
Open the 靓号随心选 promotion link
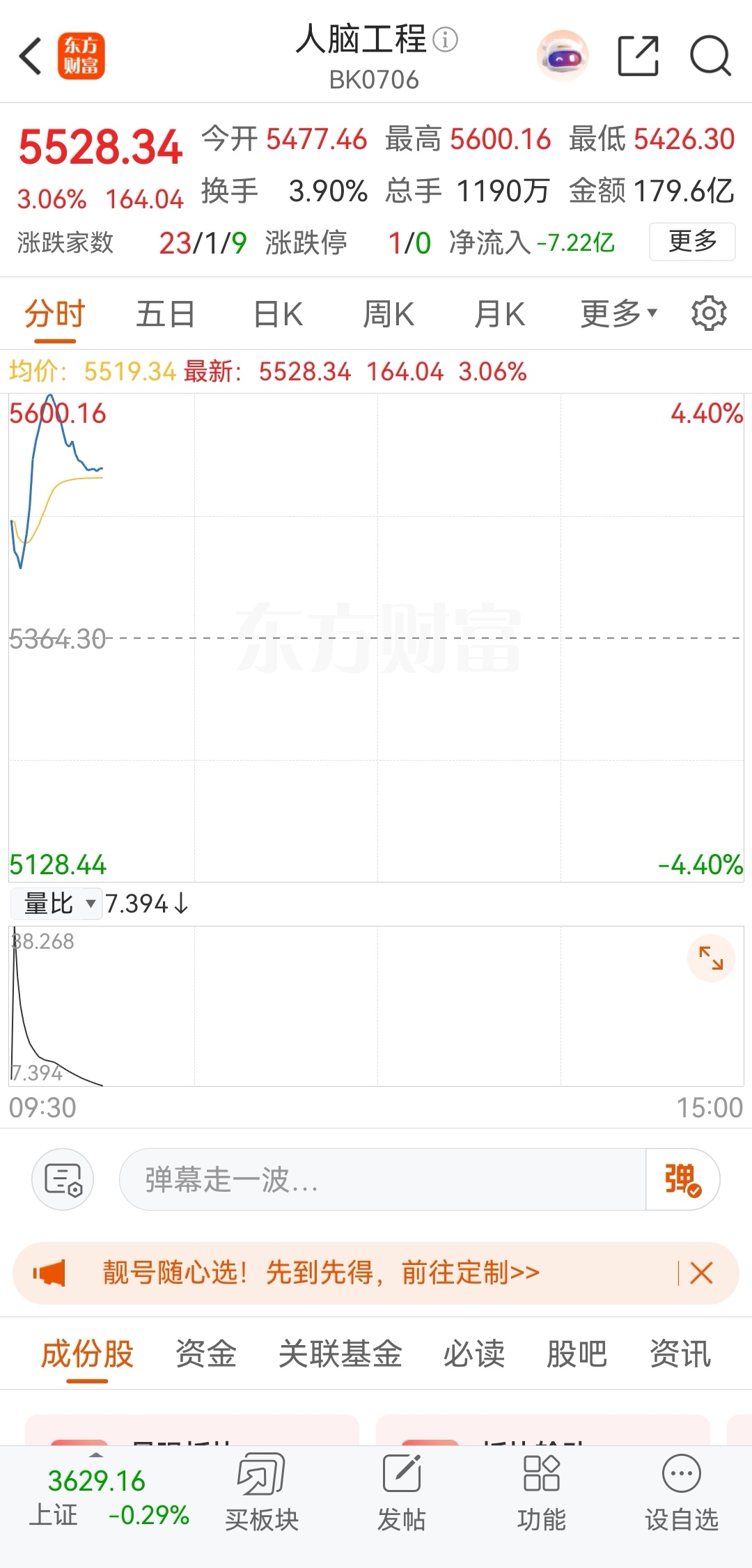point(321,1273)
